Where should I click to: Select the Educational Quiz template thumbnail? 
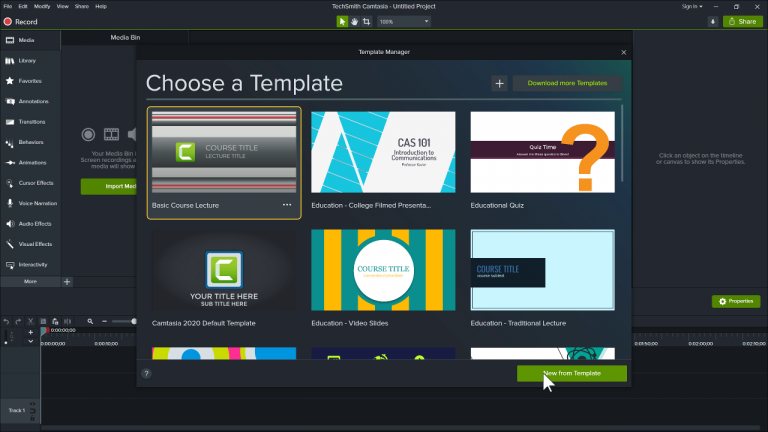click(543, 152)
